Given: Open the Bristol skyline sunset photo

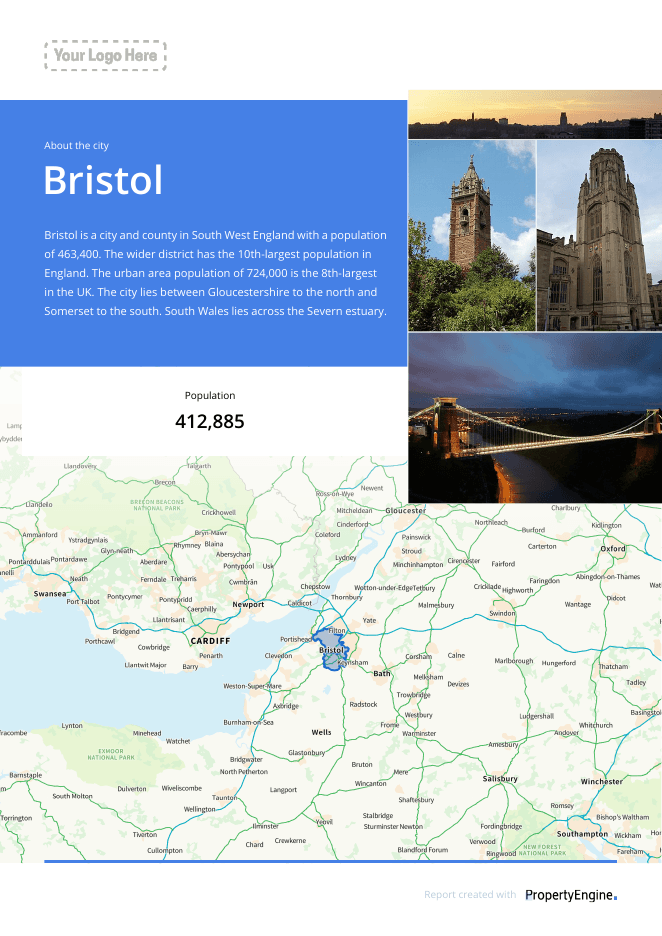Looking at the screenshot, I should tap(535, 114).
